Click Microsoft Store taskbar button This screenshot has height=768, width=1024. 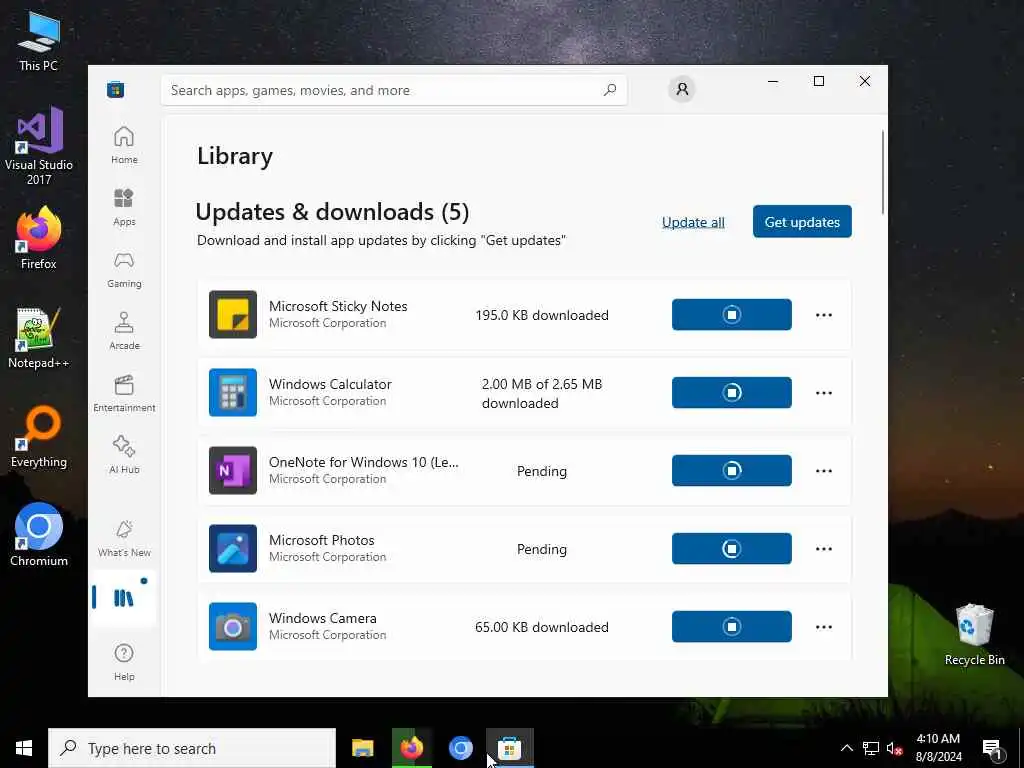coord(510,748)
